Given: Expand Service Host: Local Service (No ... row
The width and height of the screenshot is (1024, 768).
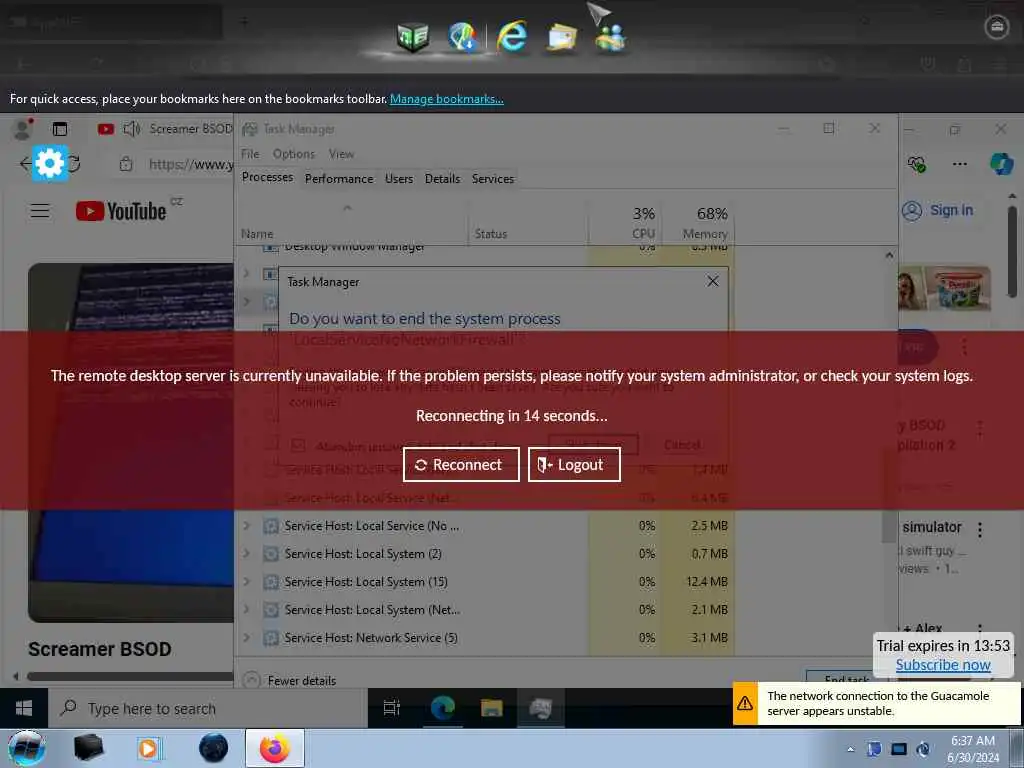Looking at the screenshot, I should click(247, 525).
